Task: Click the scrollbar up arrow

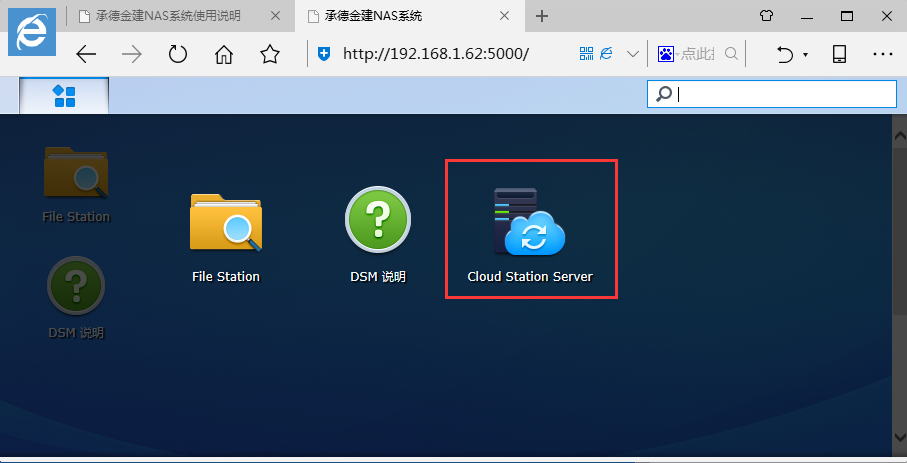Action: (x=900, y=137)
